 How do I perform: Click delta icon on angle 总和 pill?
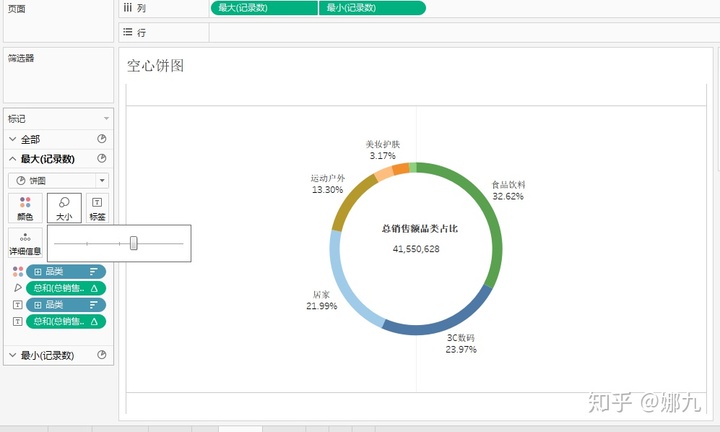[x=94, y=288]
